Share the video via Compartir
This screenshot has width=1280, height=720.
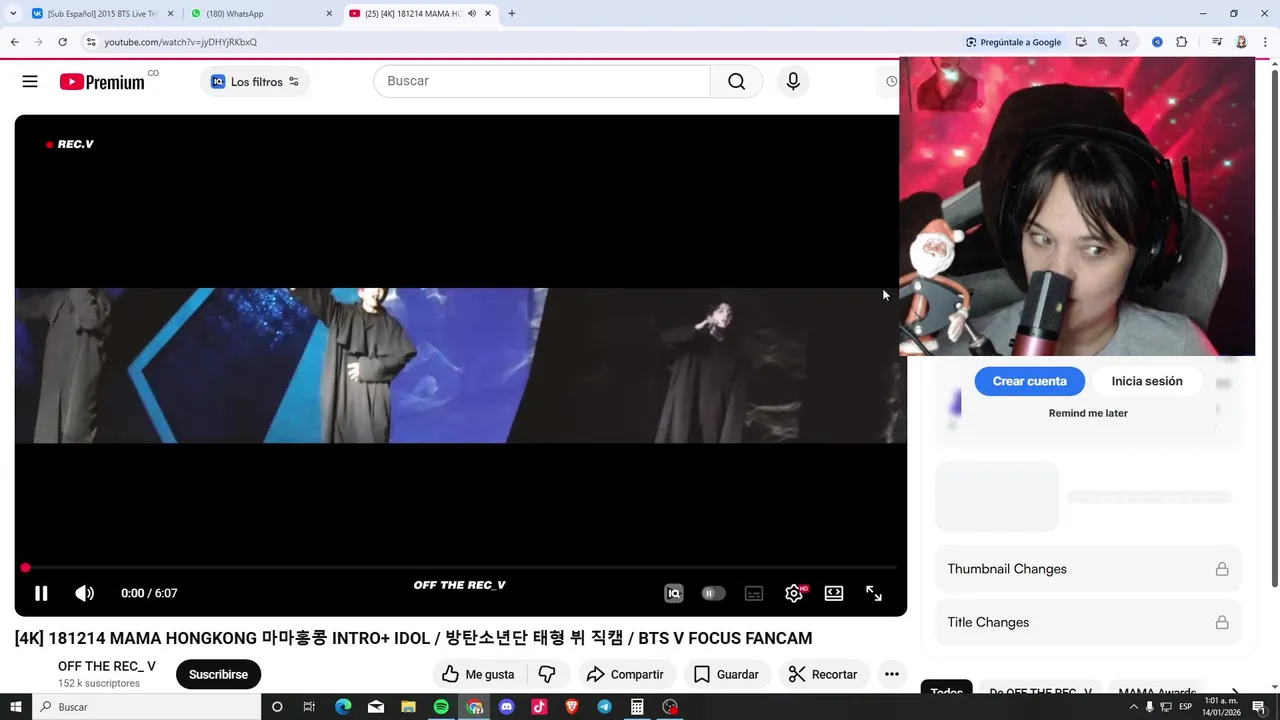[x=625, y=674]
